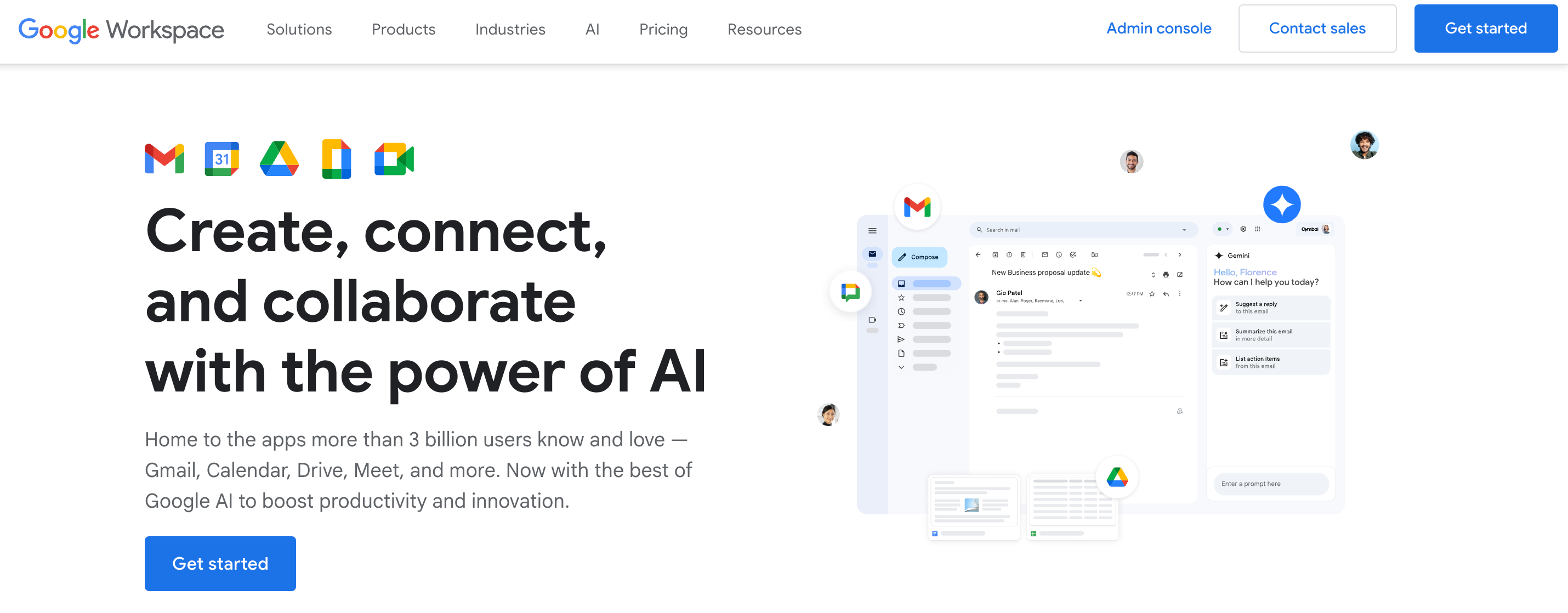Go to the newer email chevron
The width and height of the screenshot is (1568, 613).
[1166, 254]
